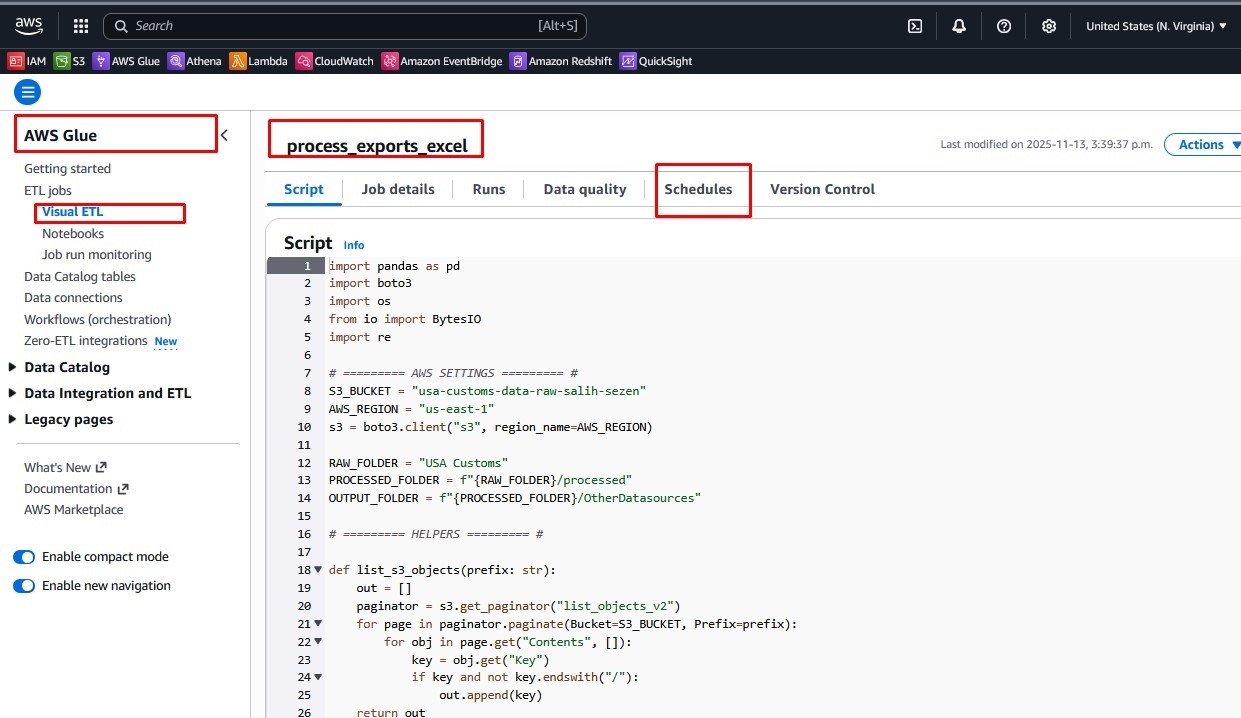
Task: Open the AWS services grid menu
Action: [x=81, y=26]
